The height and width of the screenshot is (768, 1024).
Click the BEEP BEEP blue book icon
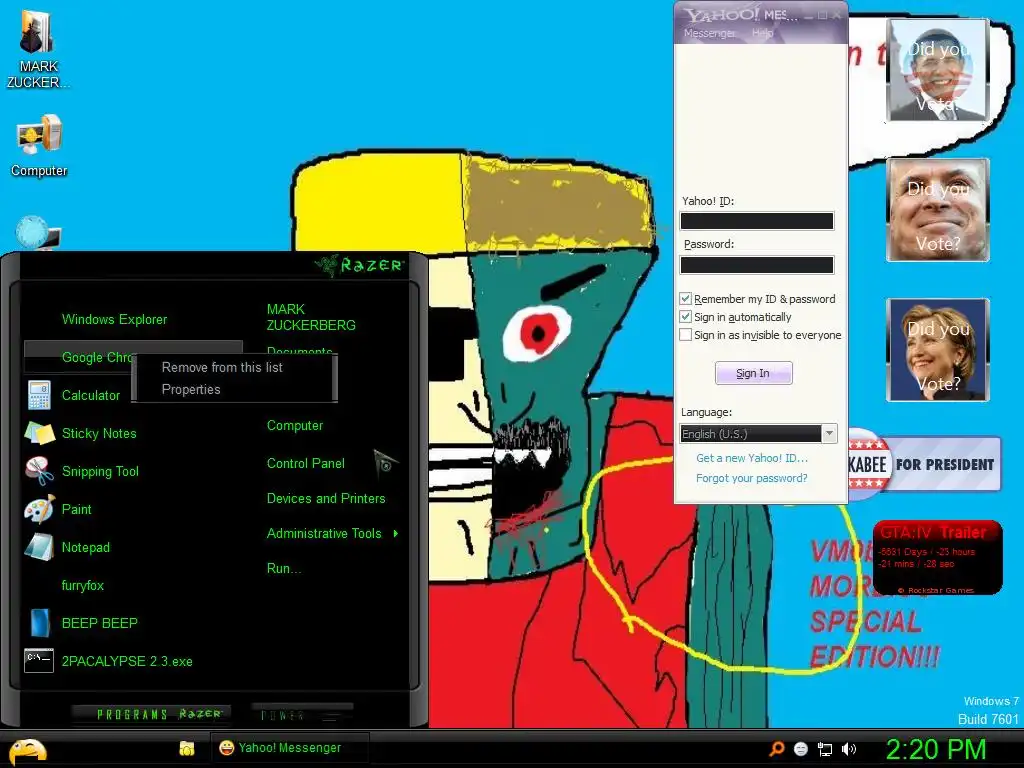(x=40, y=622)
